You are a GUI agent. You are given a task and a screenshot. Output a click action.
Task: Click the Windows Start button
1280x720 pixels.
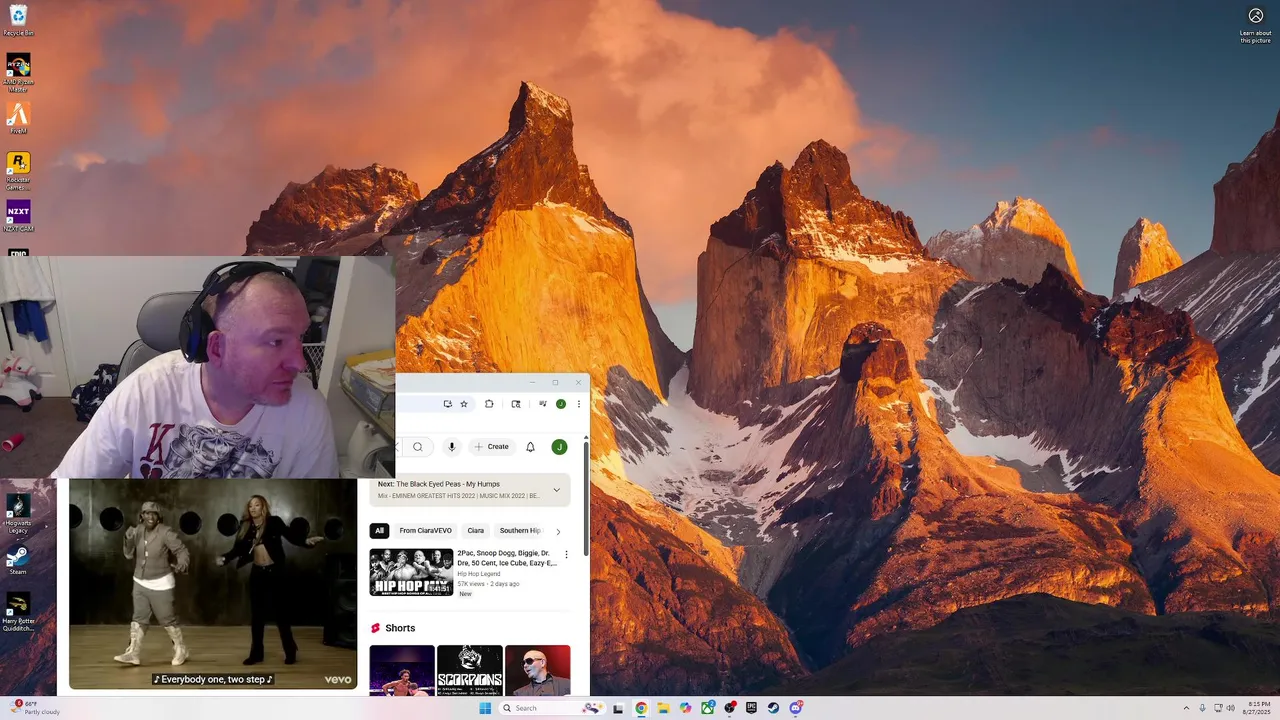click(485, 708)
